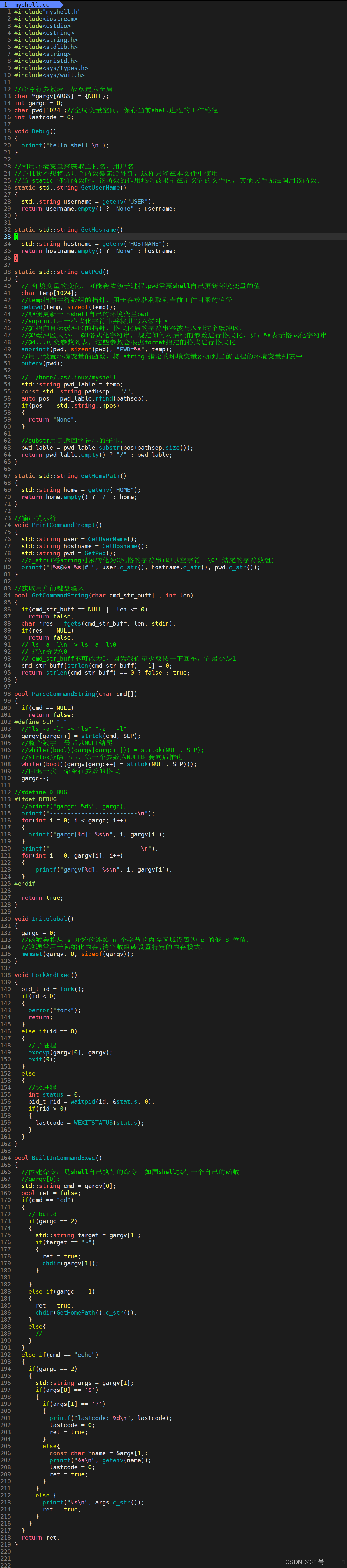Click the "if(args[1] == '?')" condition

click(74, 1404)
